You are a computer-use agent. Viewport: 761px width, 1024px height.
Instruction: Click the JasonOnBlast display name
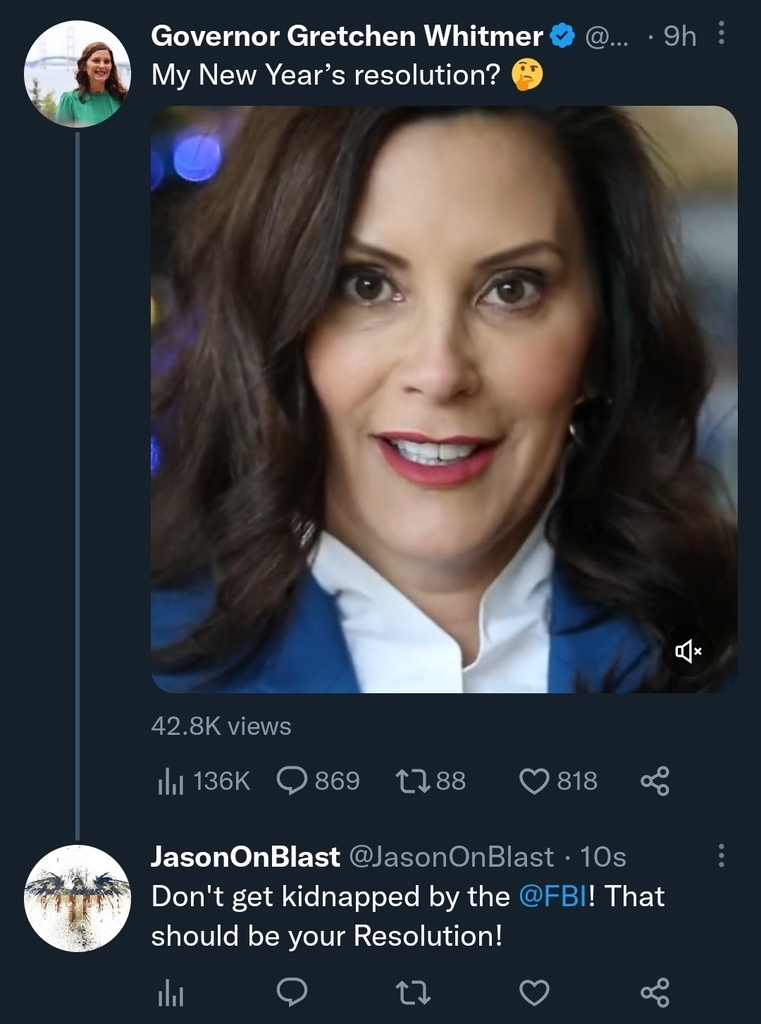click(245, 857)
